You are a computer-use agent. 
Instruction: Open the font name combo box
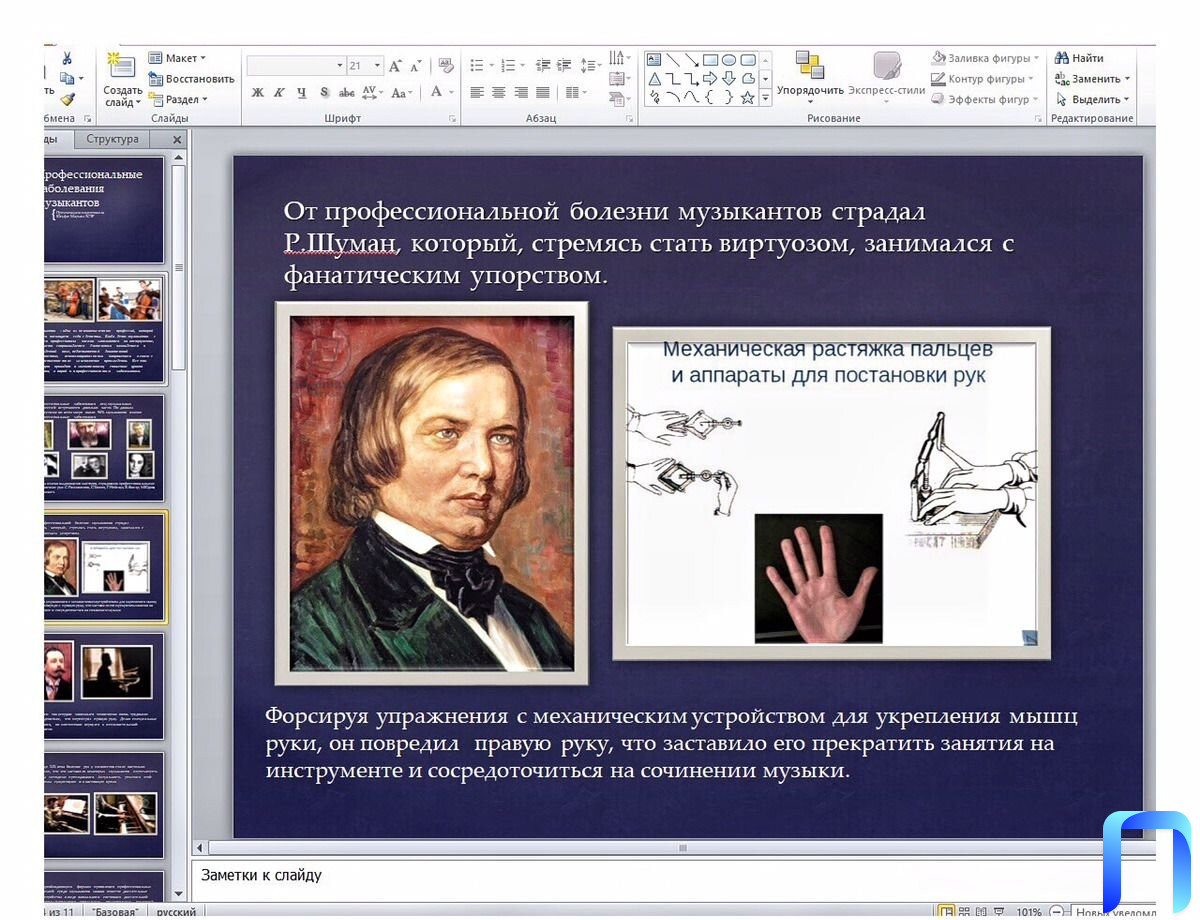pos(295,65)
